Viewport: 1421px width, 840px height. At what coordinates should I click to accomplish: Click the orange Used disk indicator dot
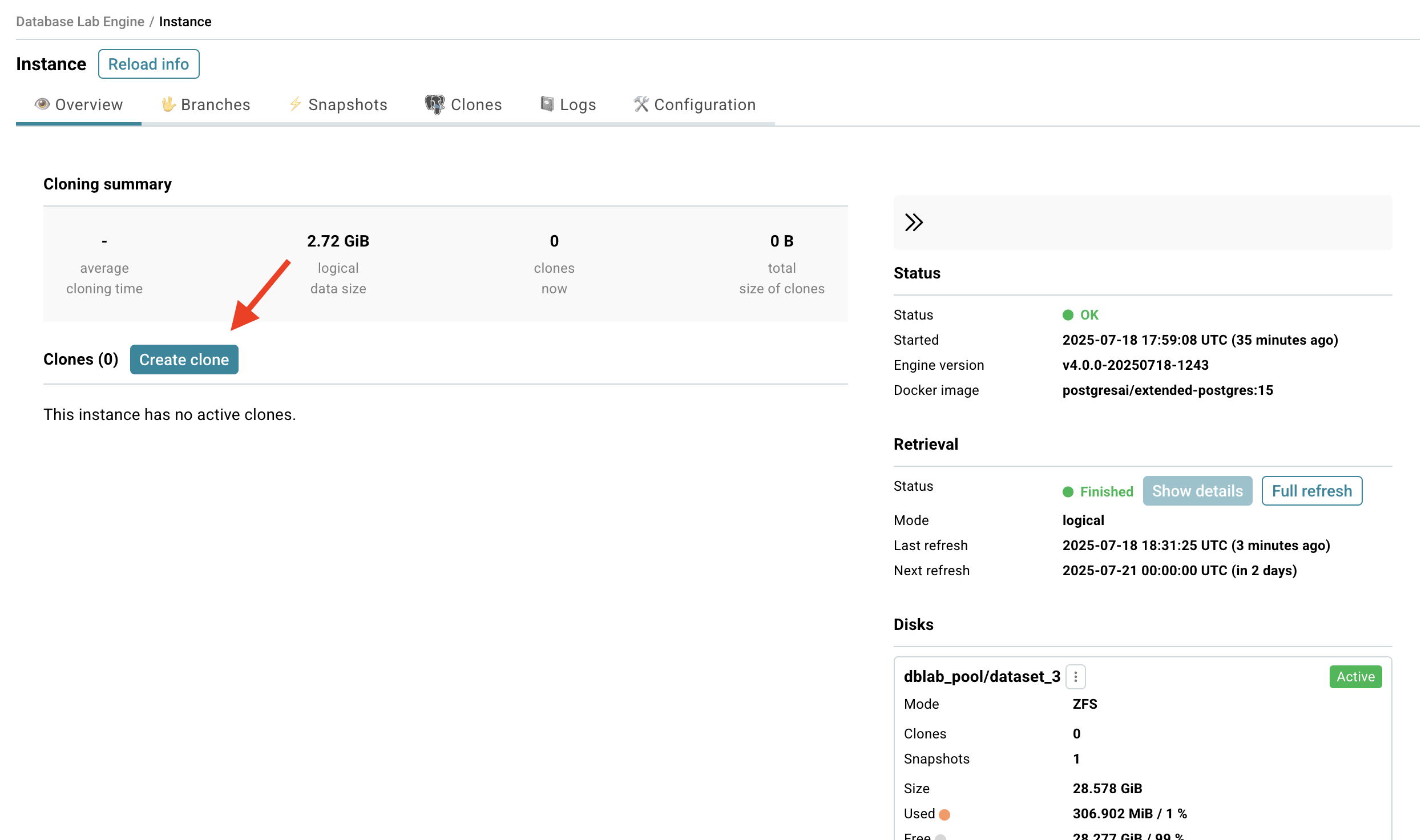coord(944,815)
